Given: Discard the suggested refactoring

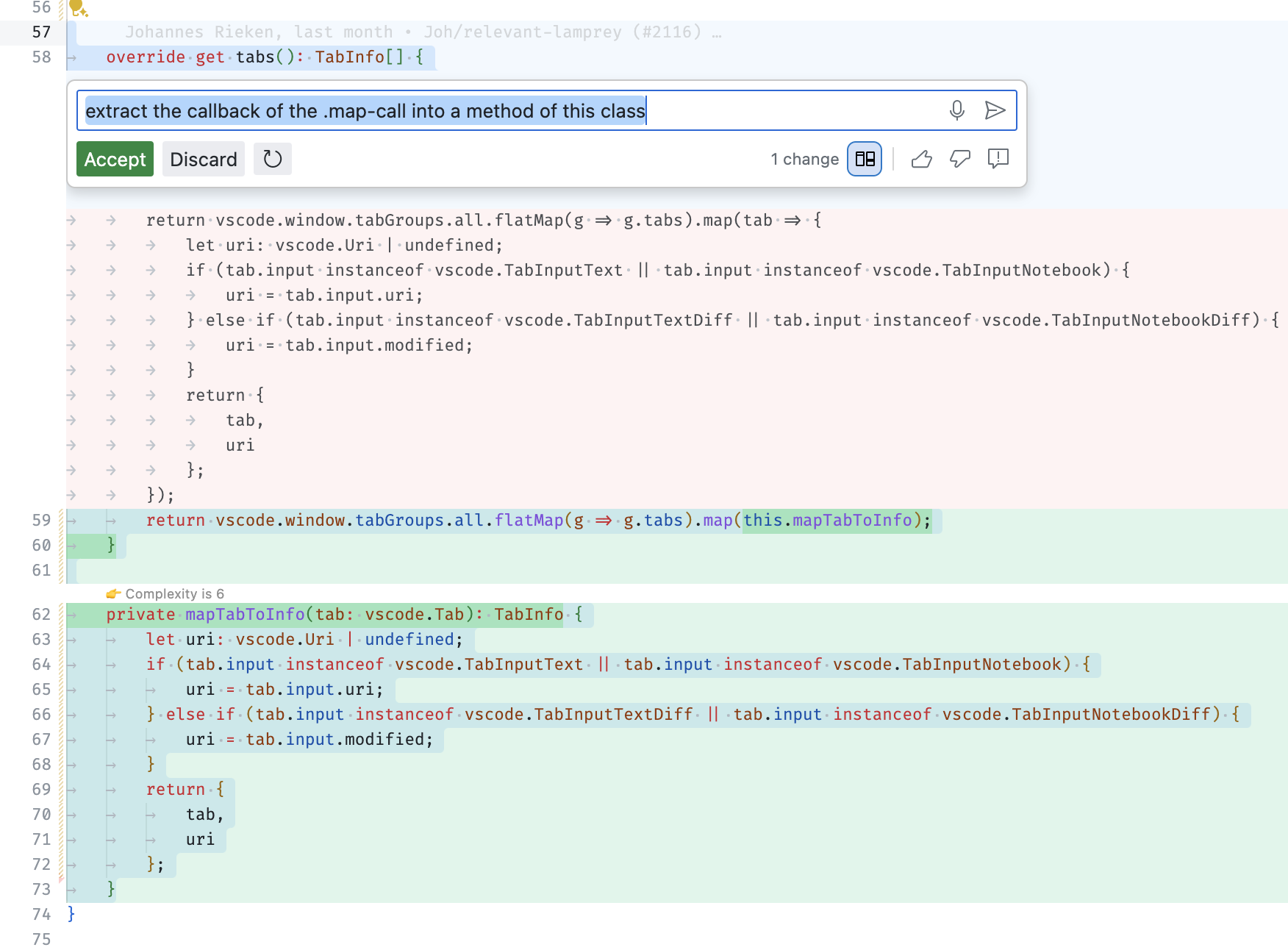Looking at the screenshot, I should coord(204,159).
